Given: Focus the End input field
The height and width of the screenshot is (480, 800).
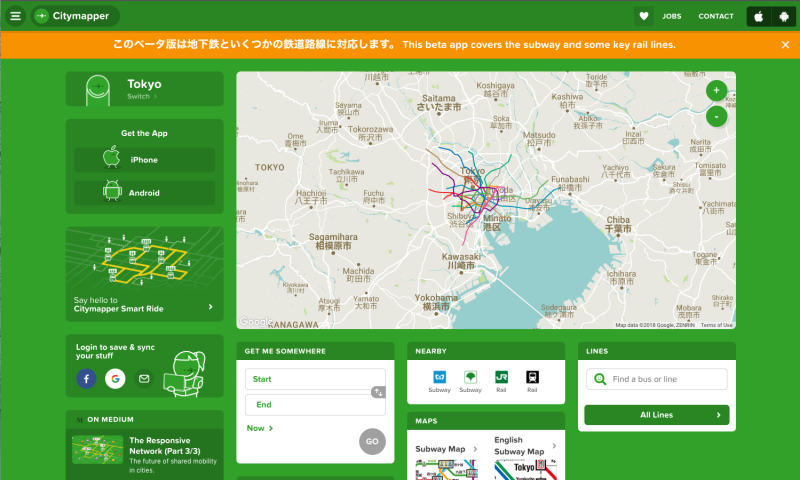Looking at the screenshot, I should tap(315, 405).
